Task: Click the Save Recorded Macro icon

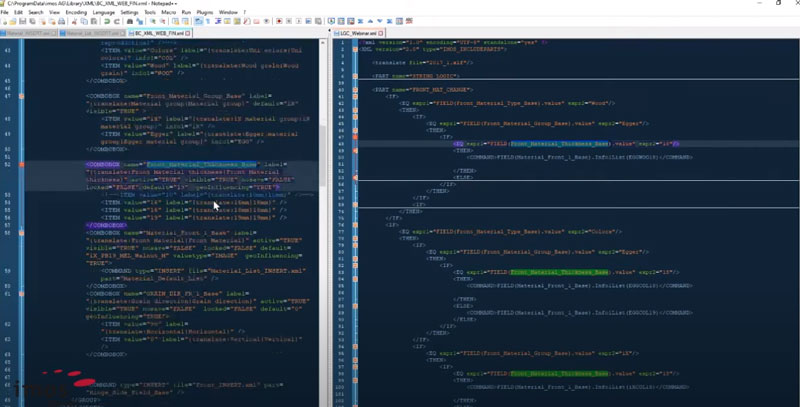Action: 318,21
